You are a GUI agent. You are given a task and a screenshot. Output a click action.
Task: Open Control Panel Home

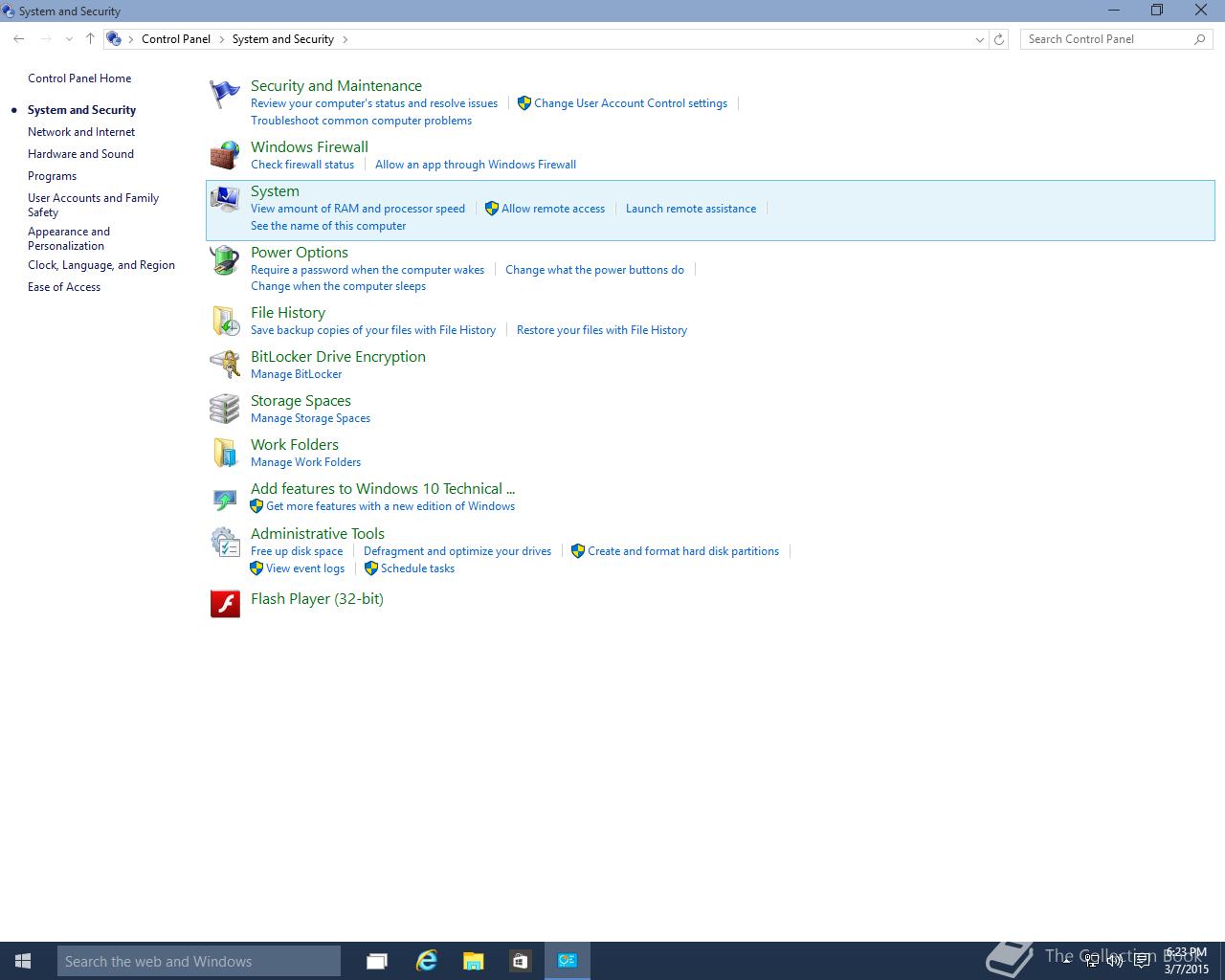click(79, 78)
